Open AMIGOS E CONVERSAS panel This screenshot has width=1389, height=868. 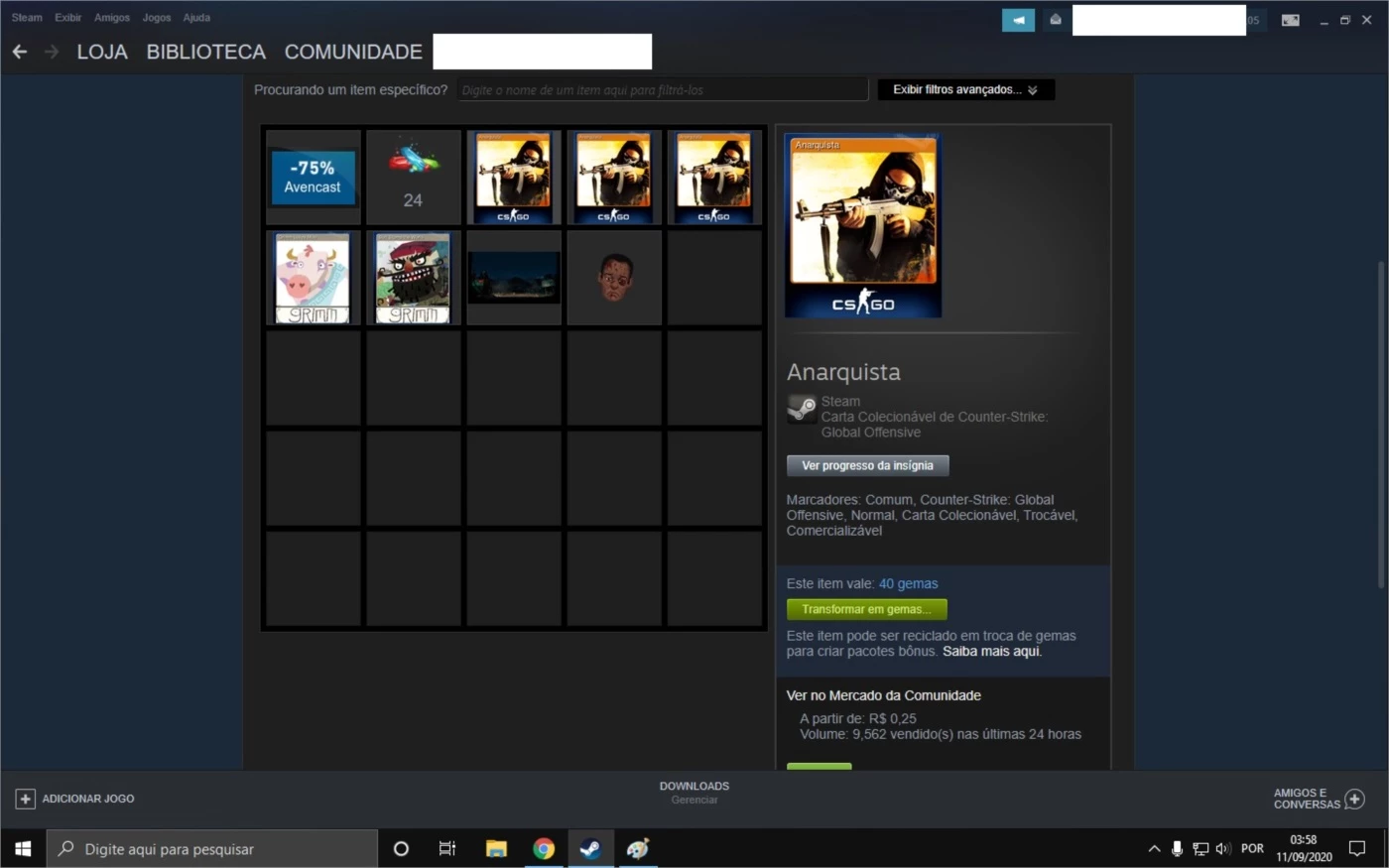(x=1307, y=799)
